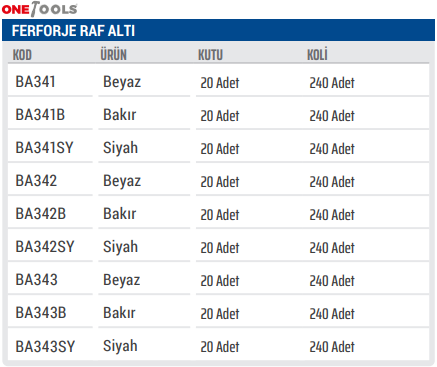Select product code BA343
The height and width of the screenshot is (367, 437).
coord(36,280)
